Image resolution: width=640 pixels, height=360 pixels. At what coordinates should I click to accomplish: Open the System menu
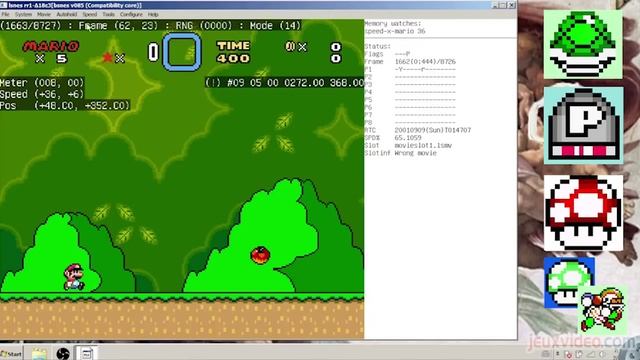pos(23,14)
